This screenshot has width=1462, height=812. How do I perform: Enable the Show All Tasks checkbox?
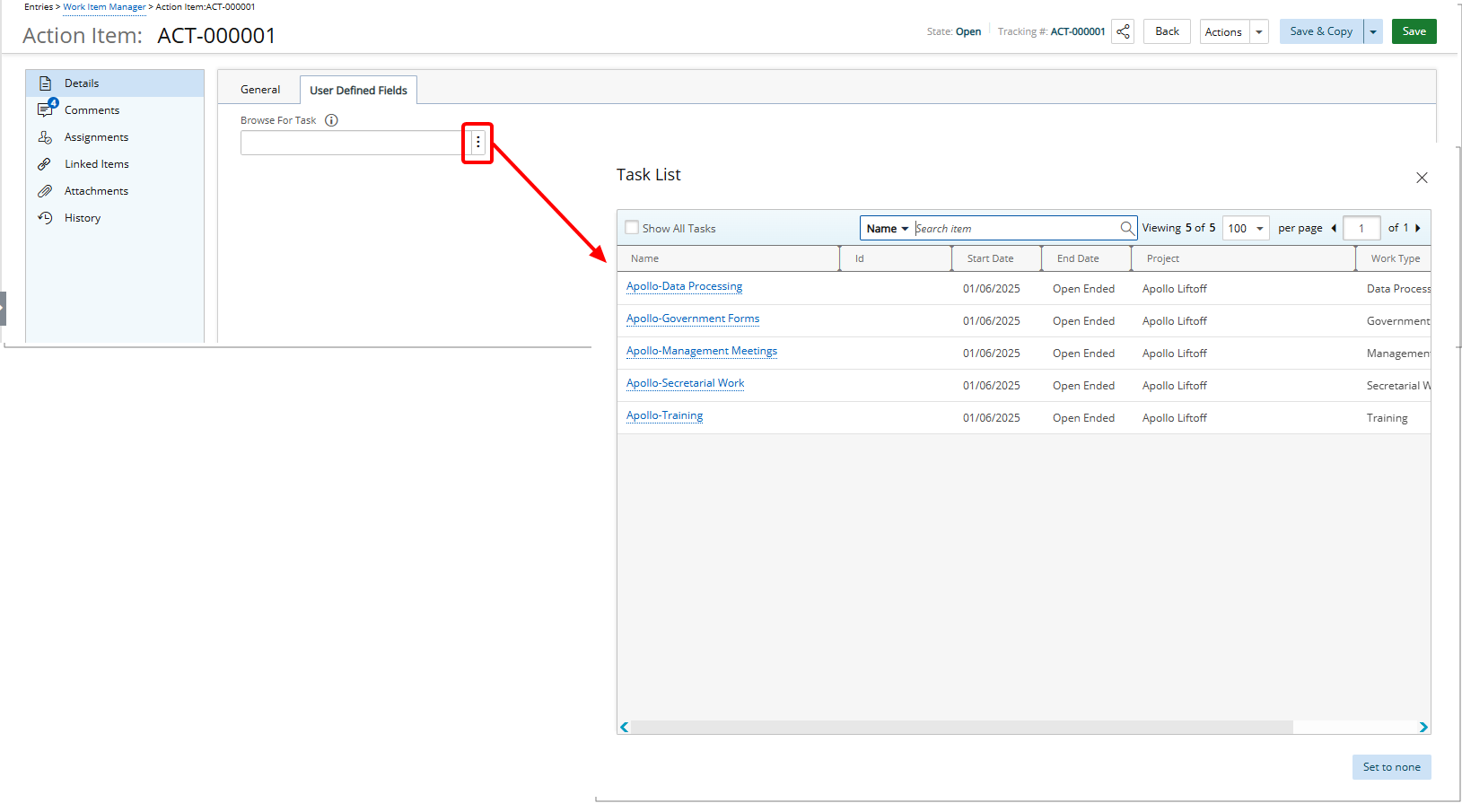(632, 228)
